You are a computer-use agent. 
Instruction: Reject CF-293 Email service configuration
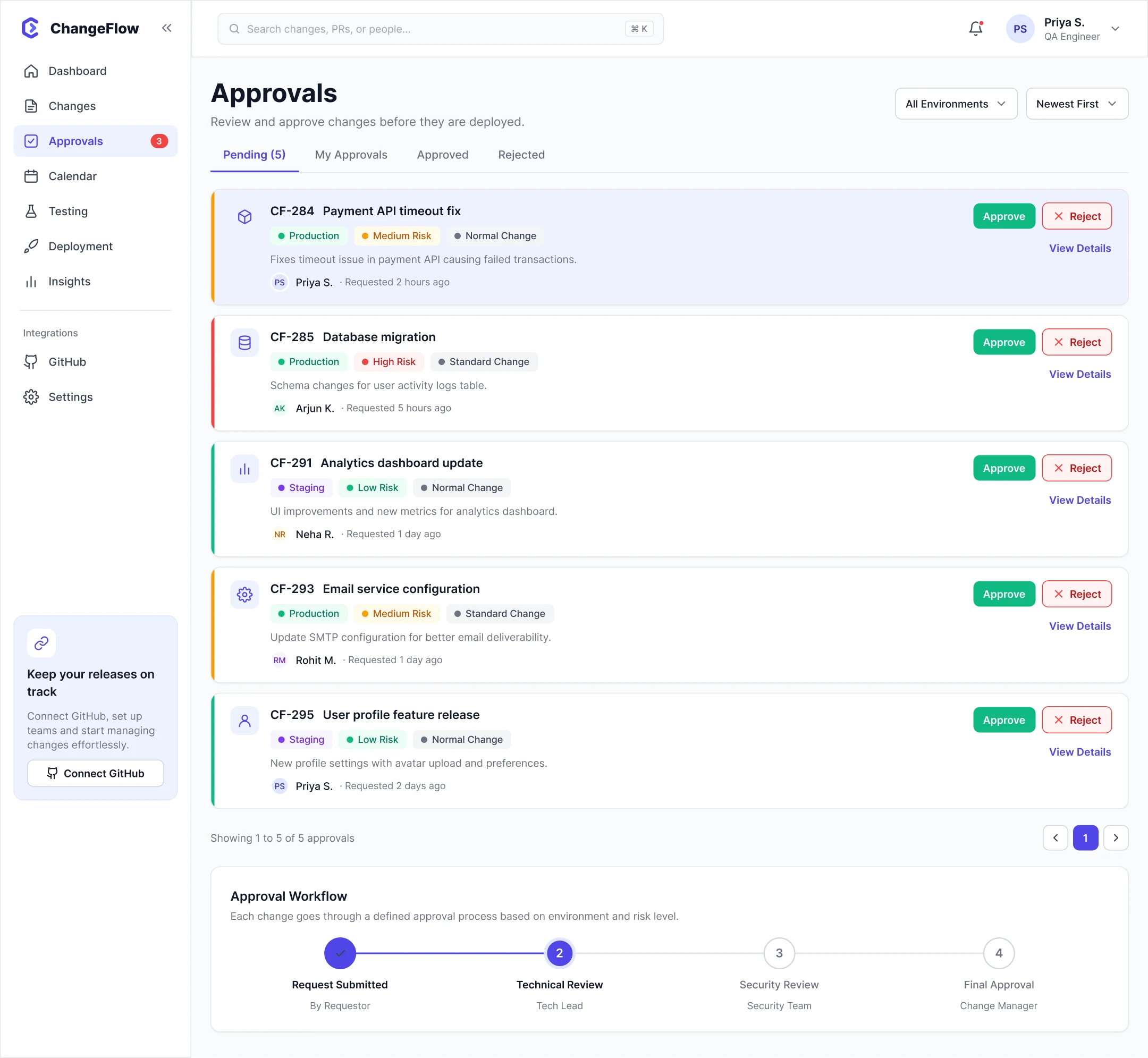coord(1076,594)
